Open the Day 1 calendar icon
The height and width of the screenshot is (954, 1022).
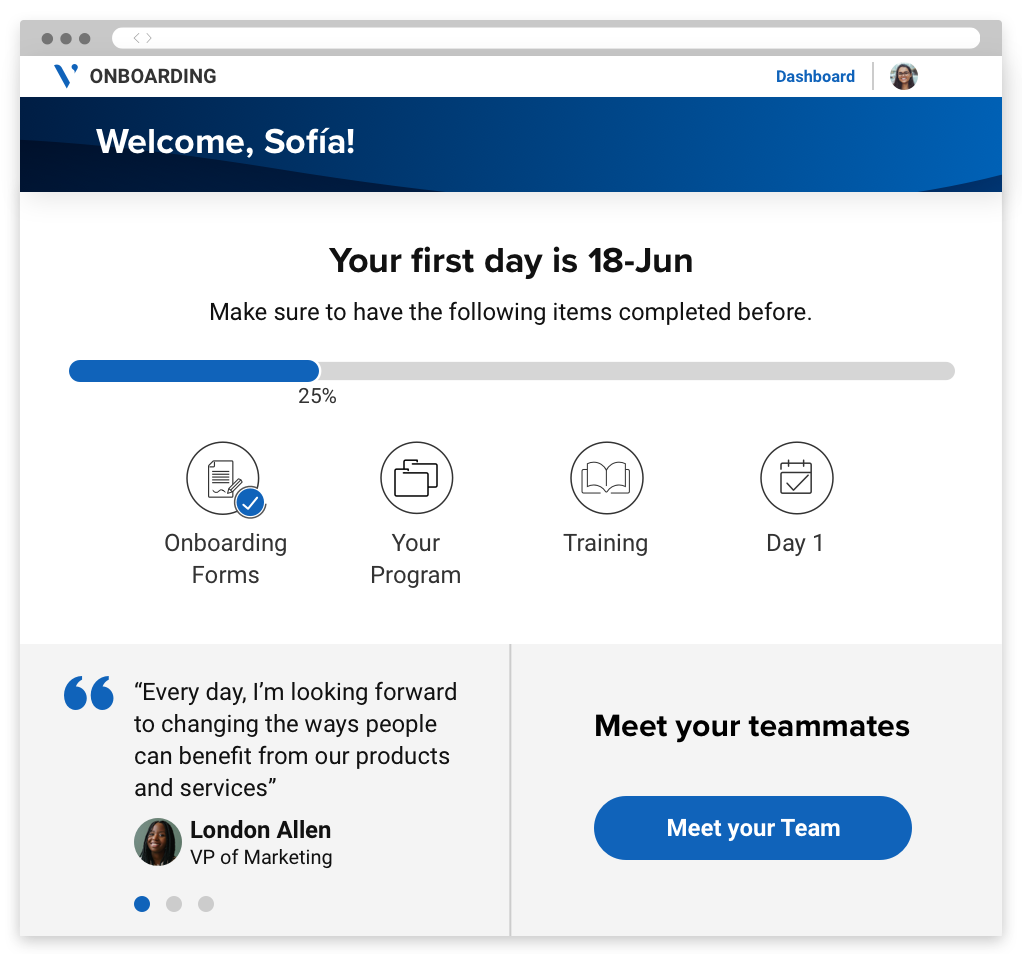tap(796, 478)
